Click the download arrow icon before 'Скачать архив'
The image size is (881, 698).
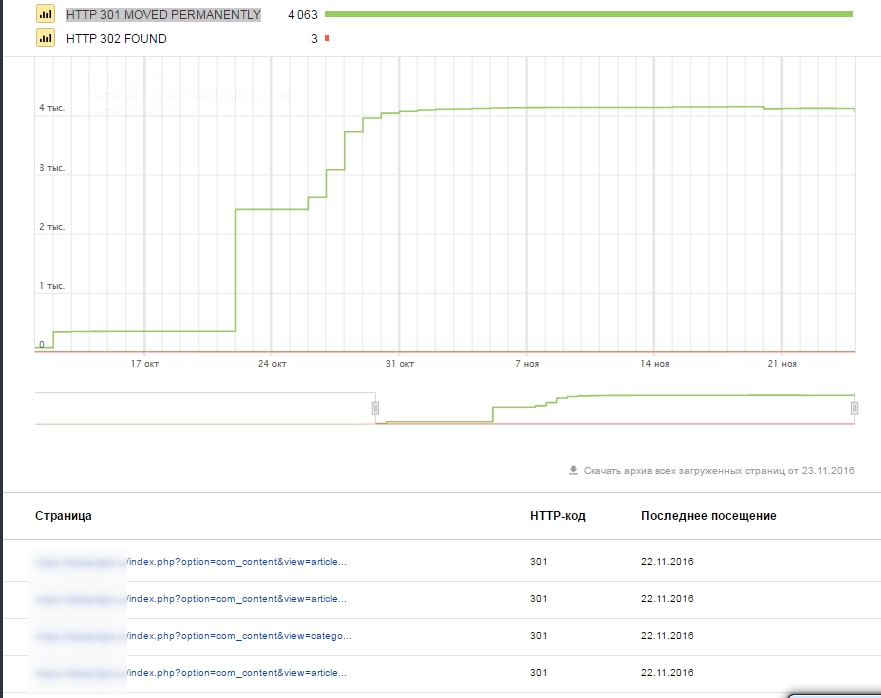[x=573, y=470]
